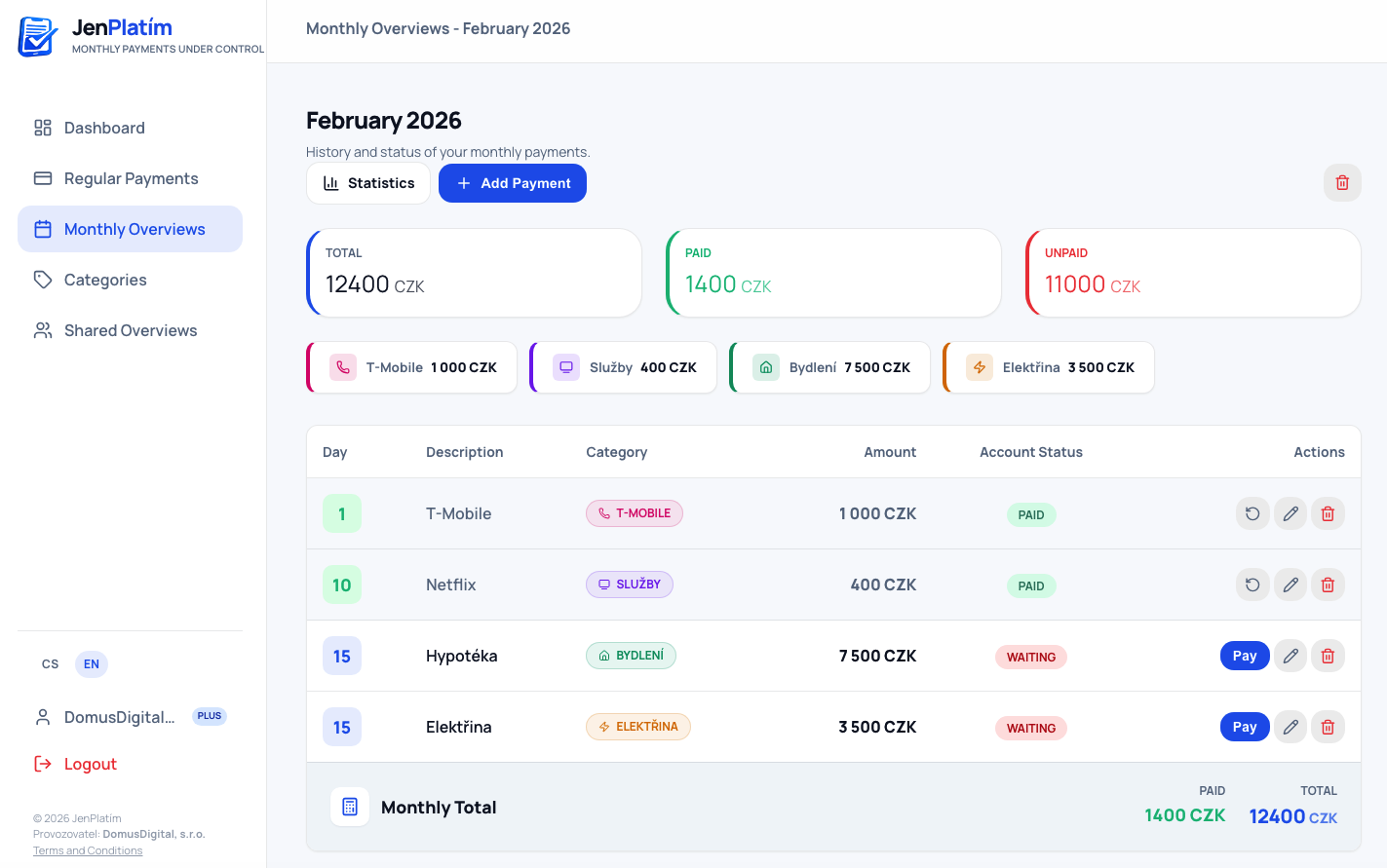Edit the Netflix payment with the pencil icon

1291,585
